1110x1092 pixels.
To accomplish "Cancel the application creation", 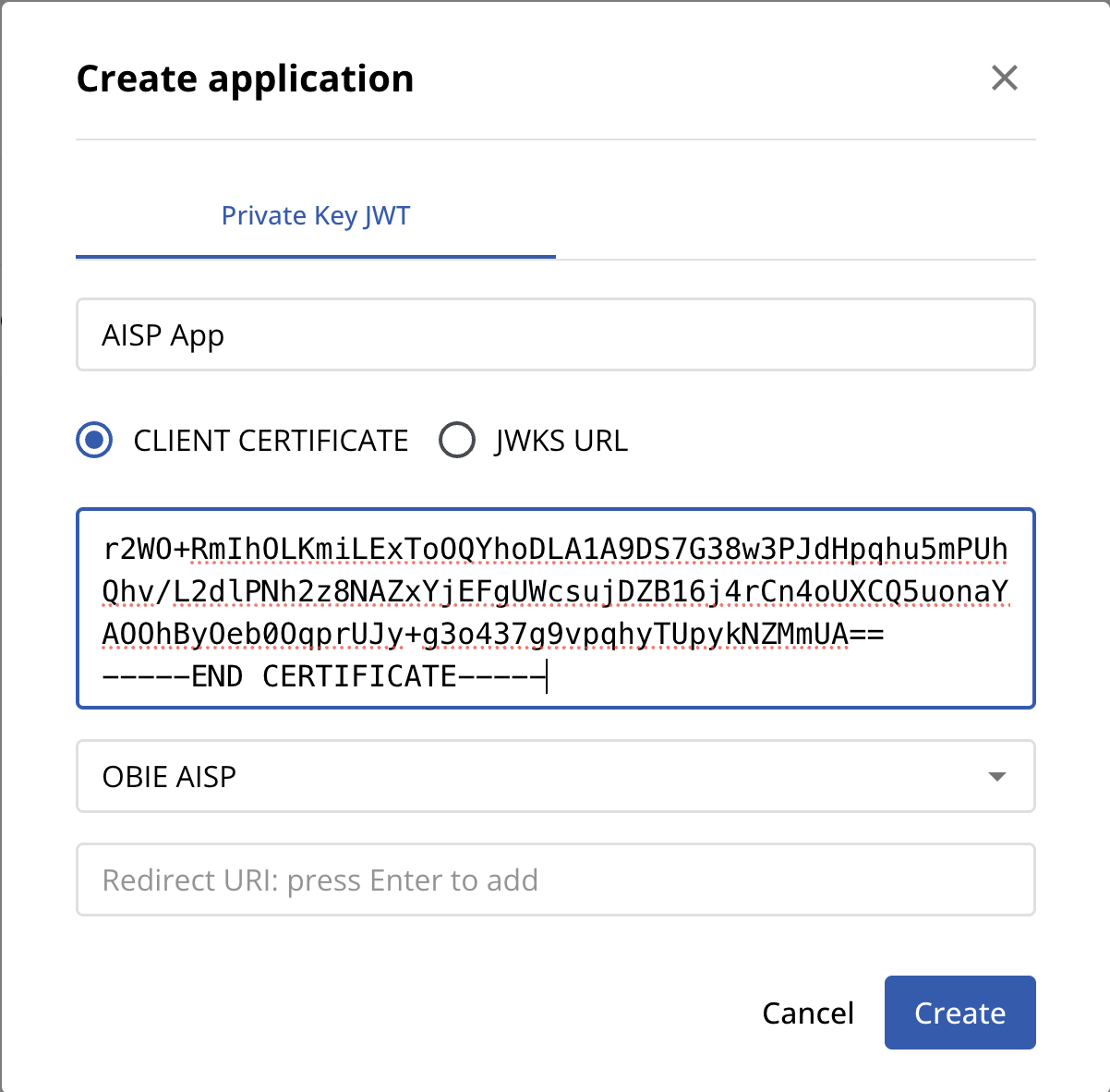I will click(808, 1013).
